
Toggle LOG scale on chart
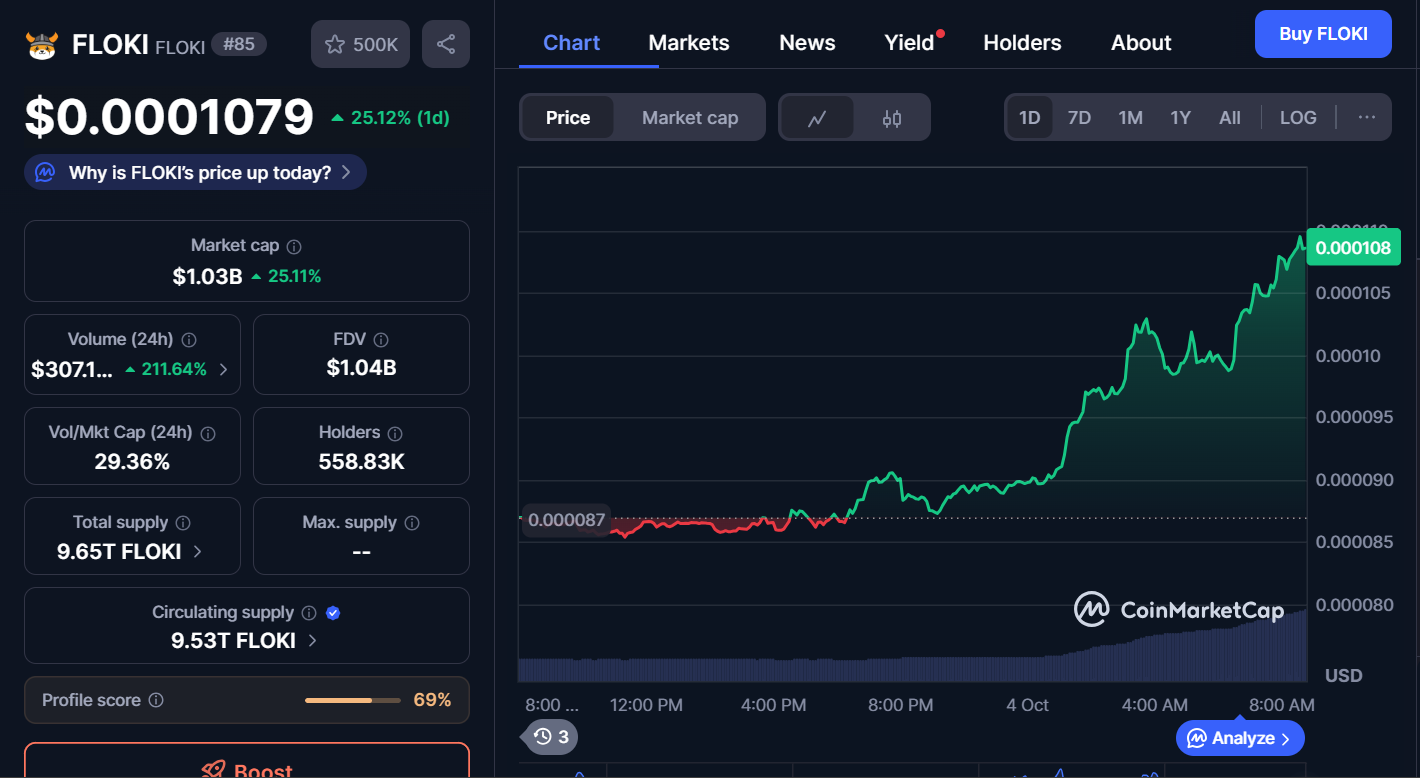pos(1298,117)
